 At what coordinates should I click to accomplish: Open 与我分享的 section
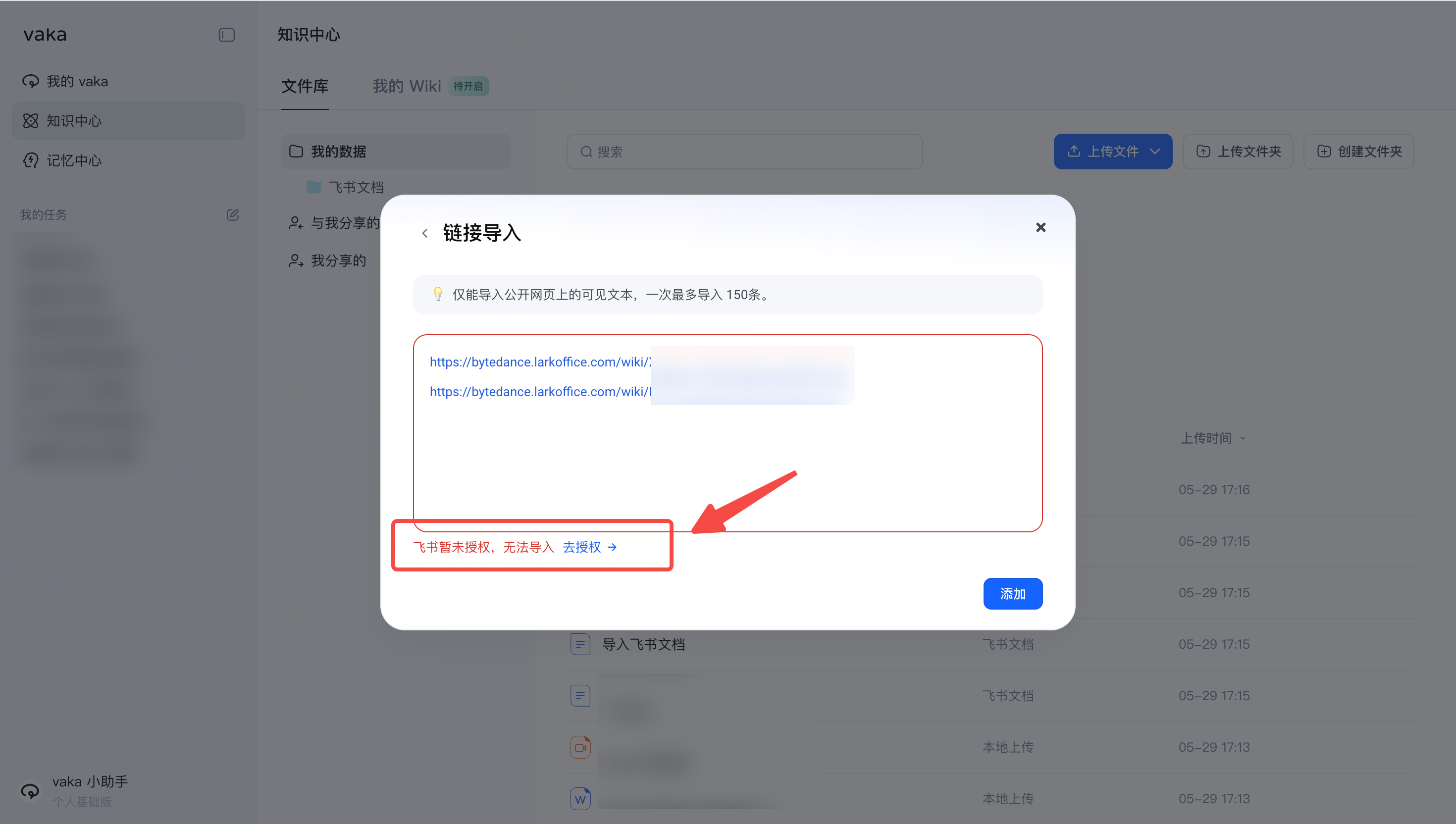click(x=334, y=223)
